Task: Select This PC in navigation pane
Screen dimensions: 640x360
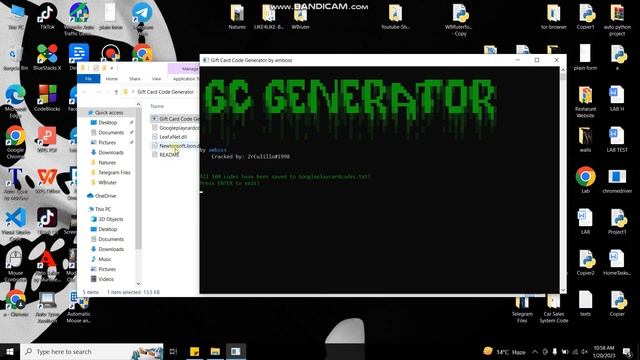Action: point(103,209)
